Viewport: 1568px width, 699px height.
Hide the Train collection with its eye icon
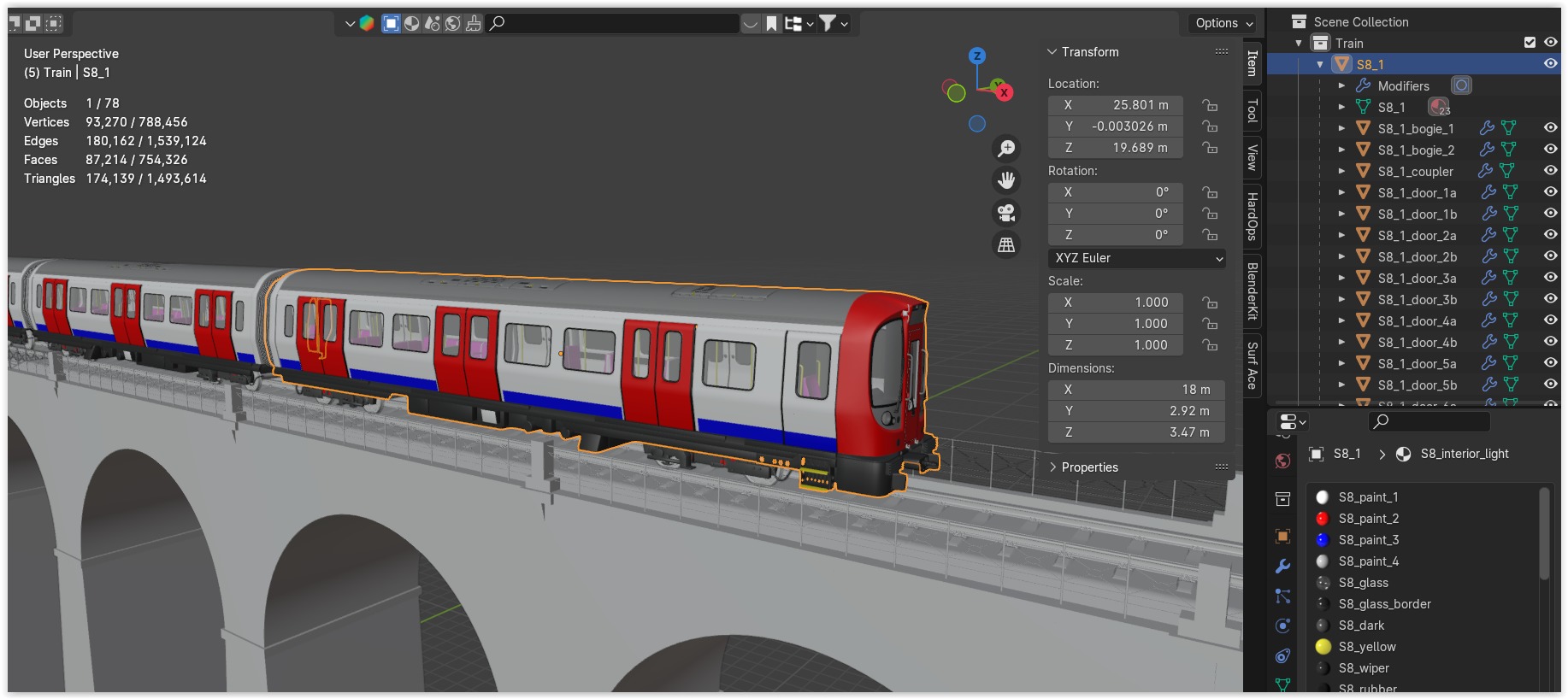coord(1550,42)
